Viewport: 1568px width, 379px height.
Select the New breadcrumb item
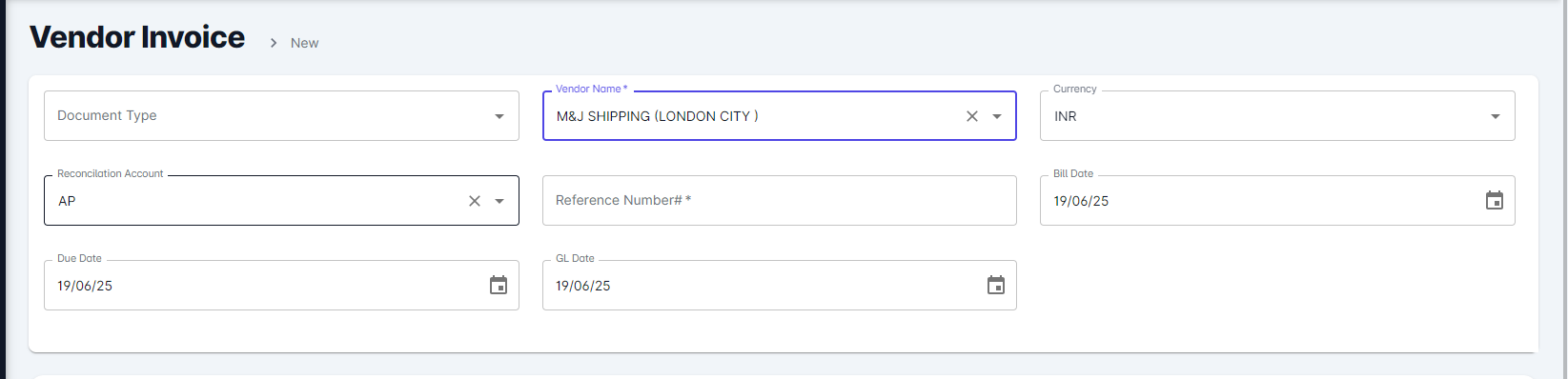click(x=305, y=43)
